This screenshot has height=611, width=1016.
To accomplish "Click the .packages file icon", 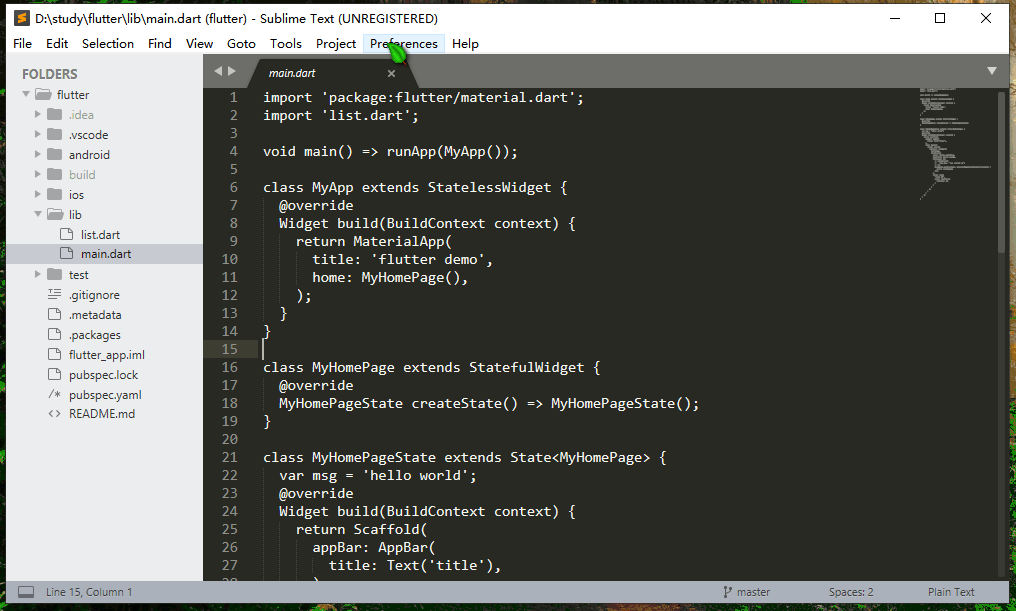I will (54, 334).
